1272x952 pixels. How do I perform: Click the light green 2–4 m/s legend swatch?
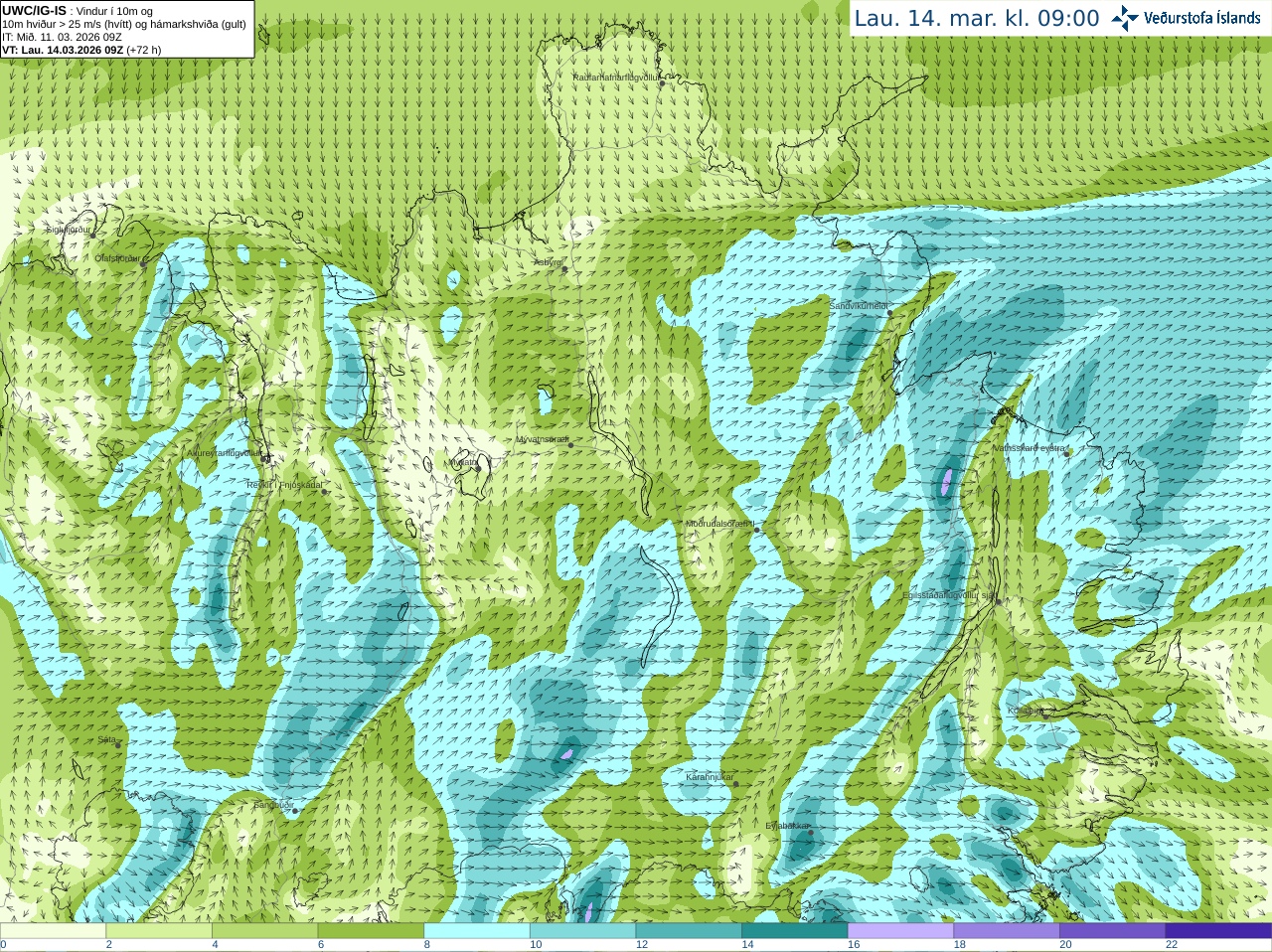point(159,931)
